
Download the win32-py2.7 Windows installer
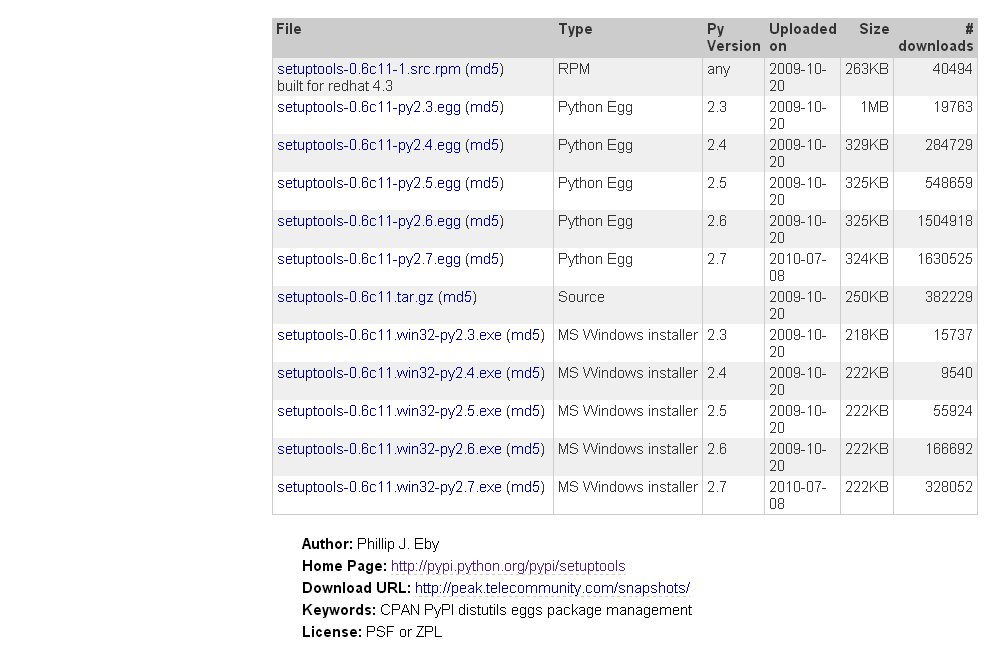click(x=390, y=487)
